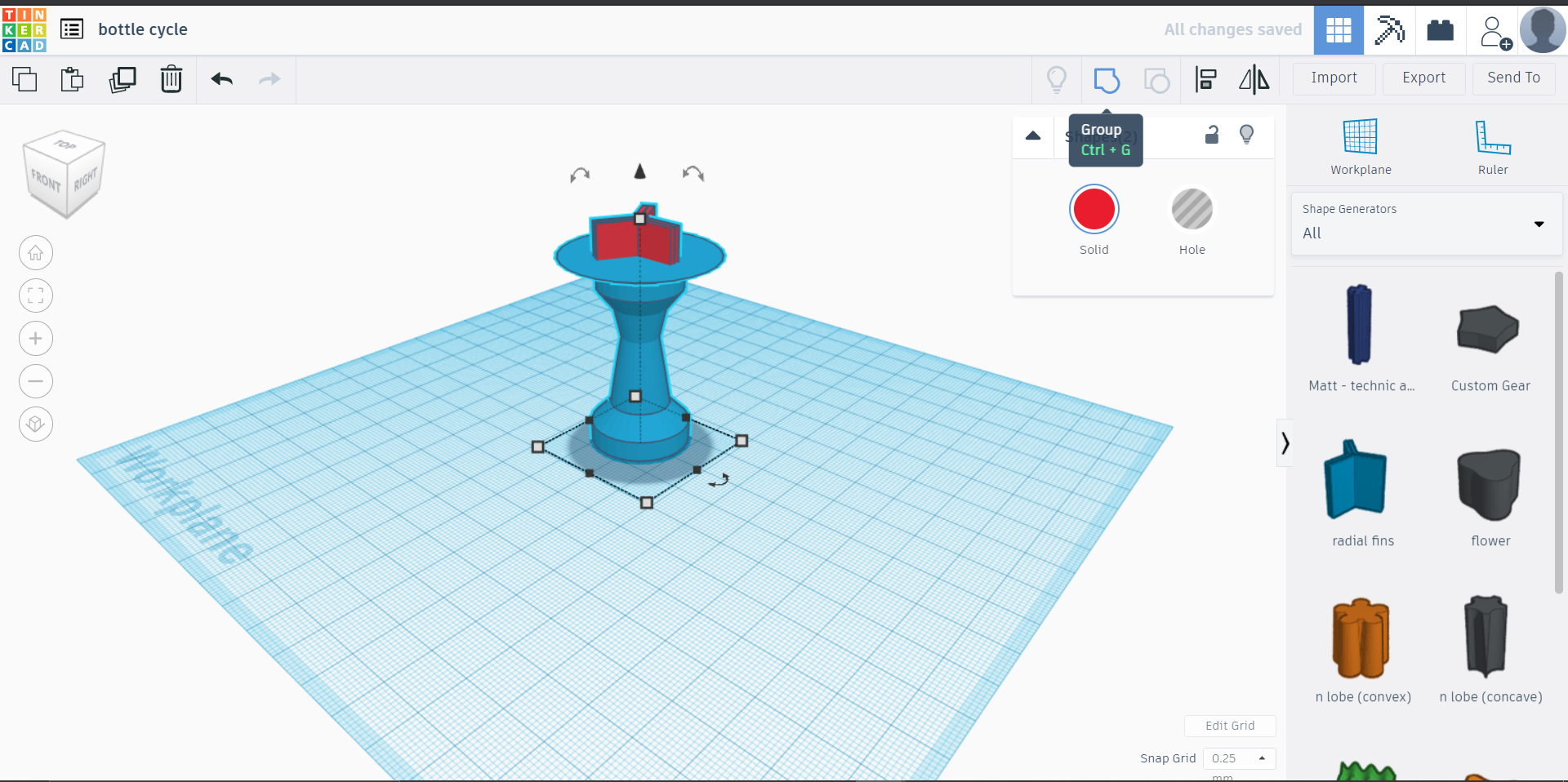Open the Blocks pickaxe mode
Image resolution: width=1568 pixels, height=782 pixels.
[1389, 30]
